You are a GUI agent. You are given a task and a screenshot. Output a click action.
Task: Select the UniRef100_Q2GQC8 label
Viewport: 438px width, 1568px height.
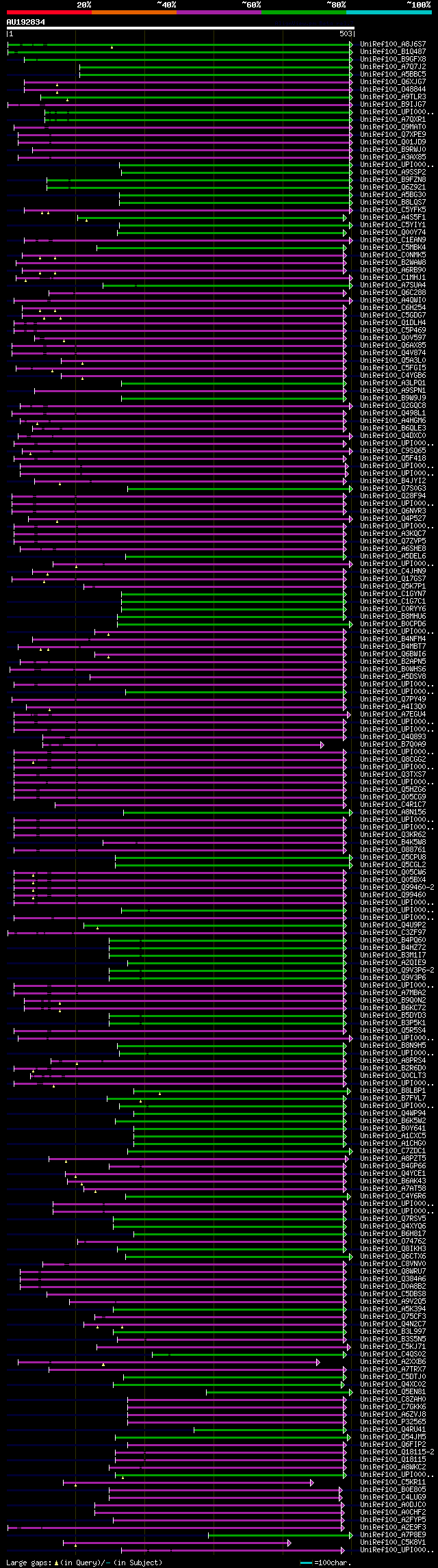(393, 405)
